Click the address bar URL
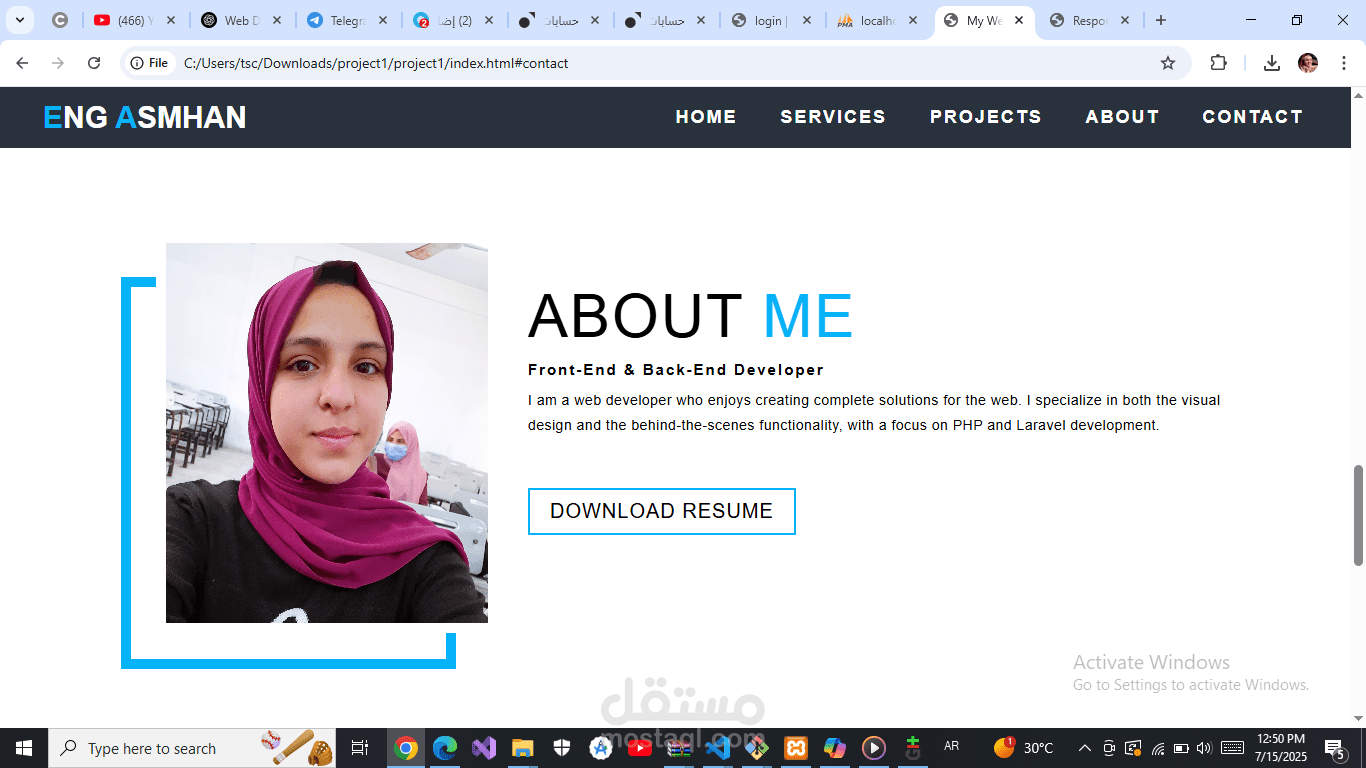This screenshot has width=1366, height=768. 376,63
